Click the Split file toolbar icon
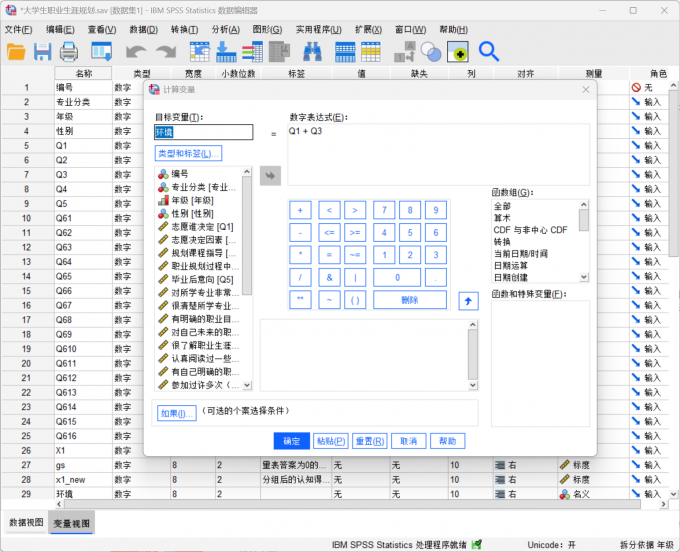Screen dimensions: 680x552 [345, 52]
